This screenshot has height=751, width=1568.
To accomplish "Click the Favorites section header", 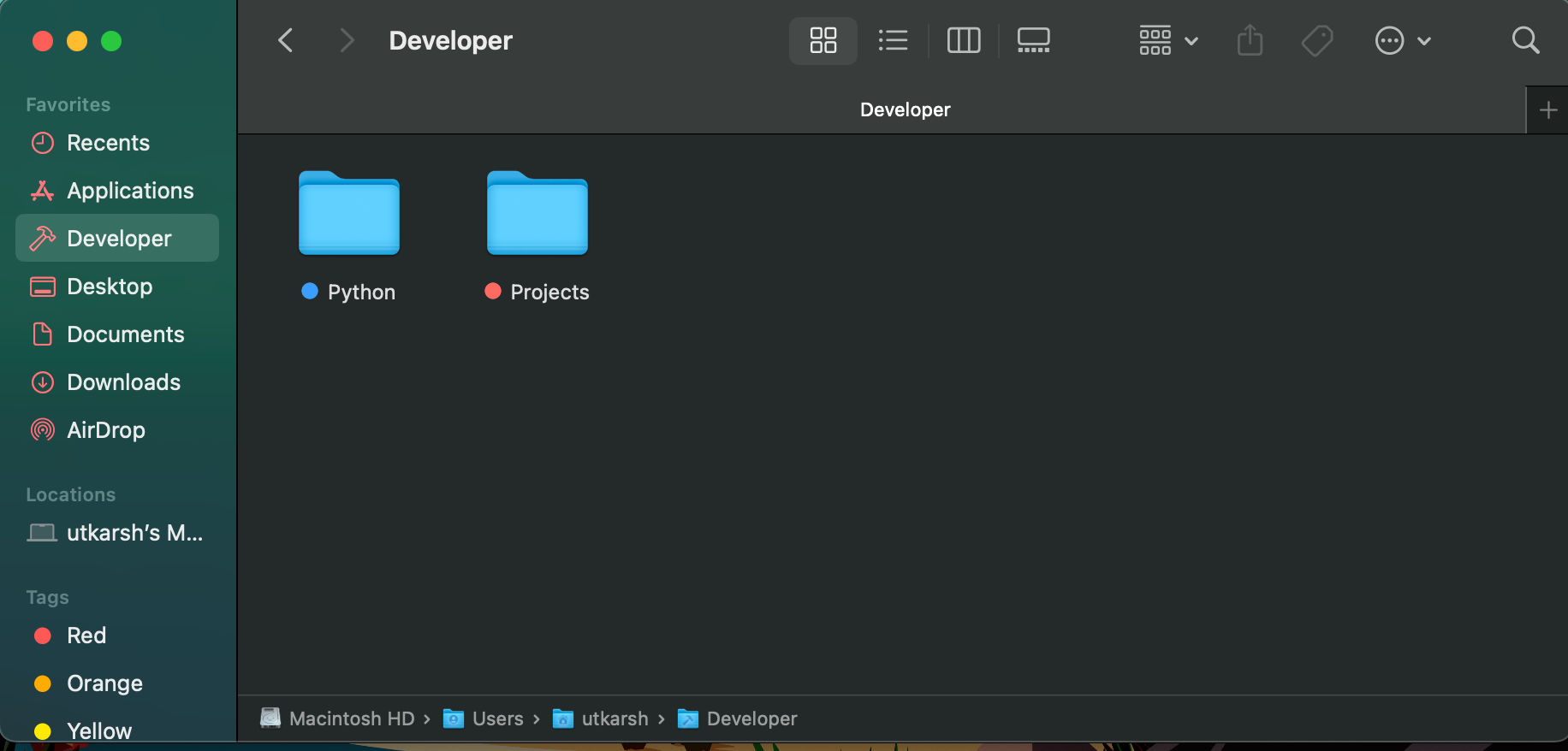I will [x=68, y=104].
